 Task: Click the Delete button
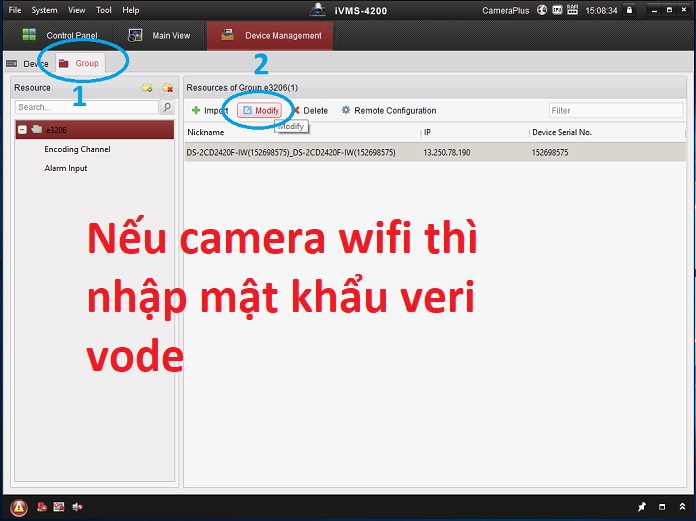(x=310, y=111)
